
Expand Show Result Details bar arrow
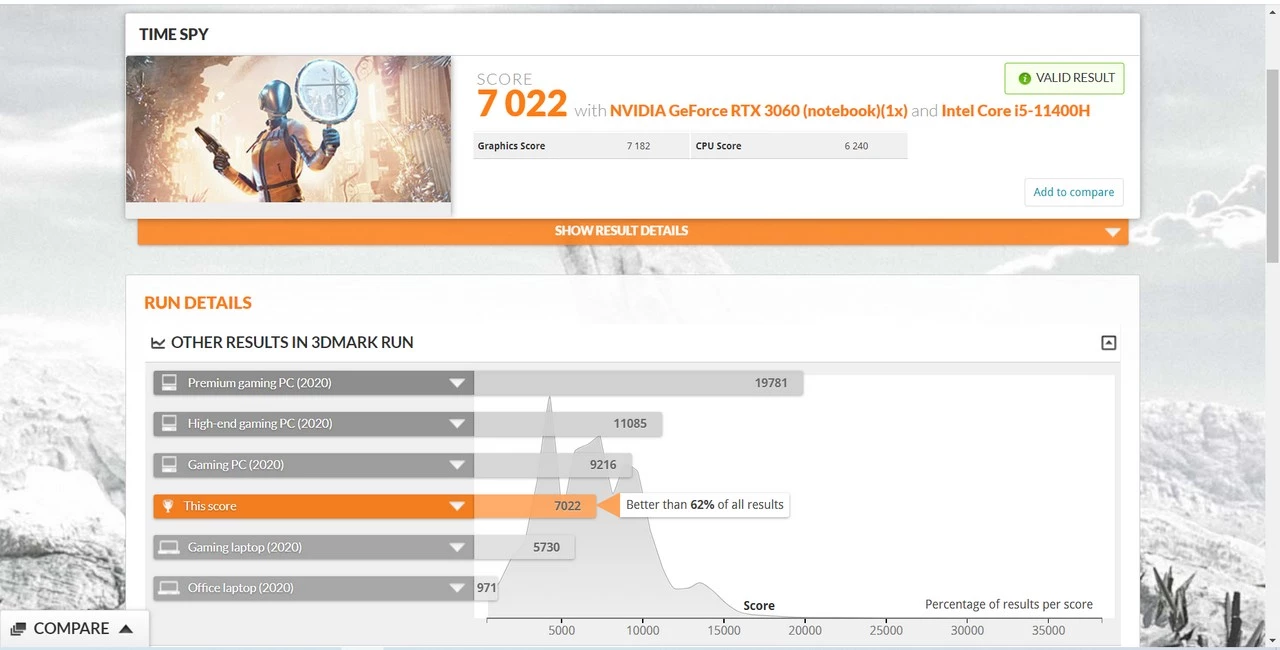pos(1112,232)
